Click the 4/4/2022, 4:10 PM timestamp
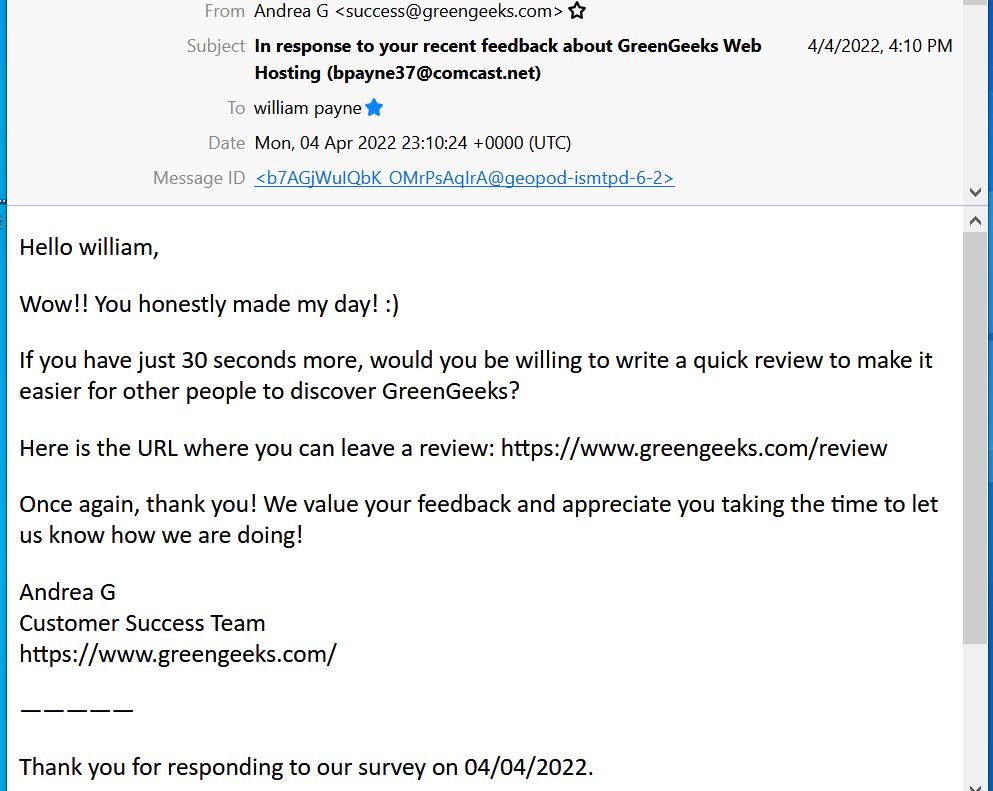Image resolution: width=993 pixels, height=791 pixels. 880,46
